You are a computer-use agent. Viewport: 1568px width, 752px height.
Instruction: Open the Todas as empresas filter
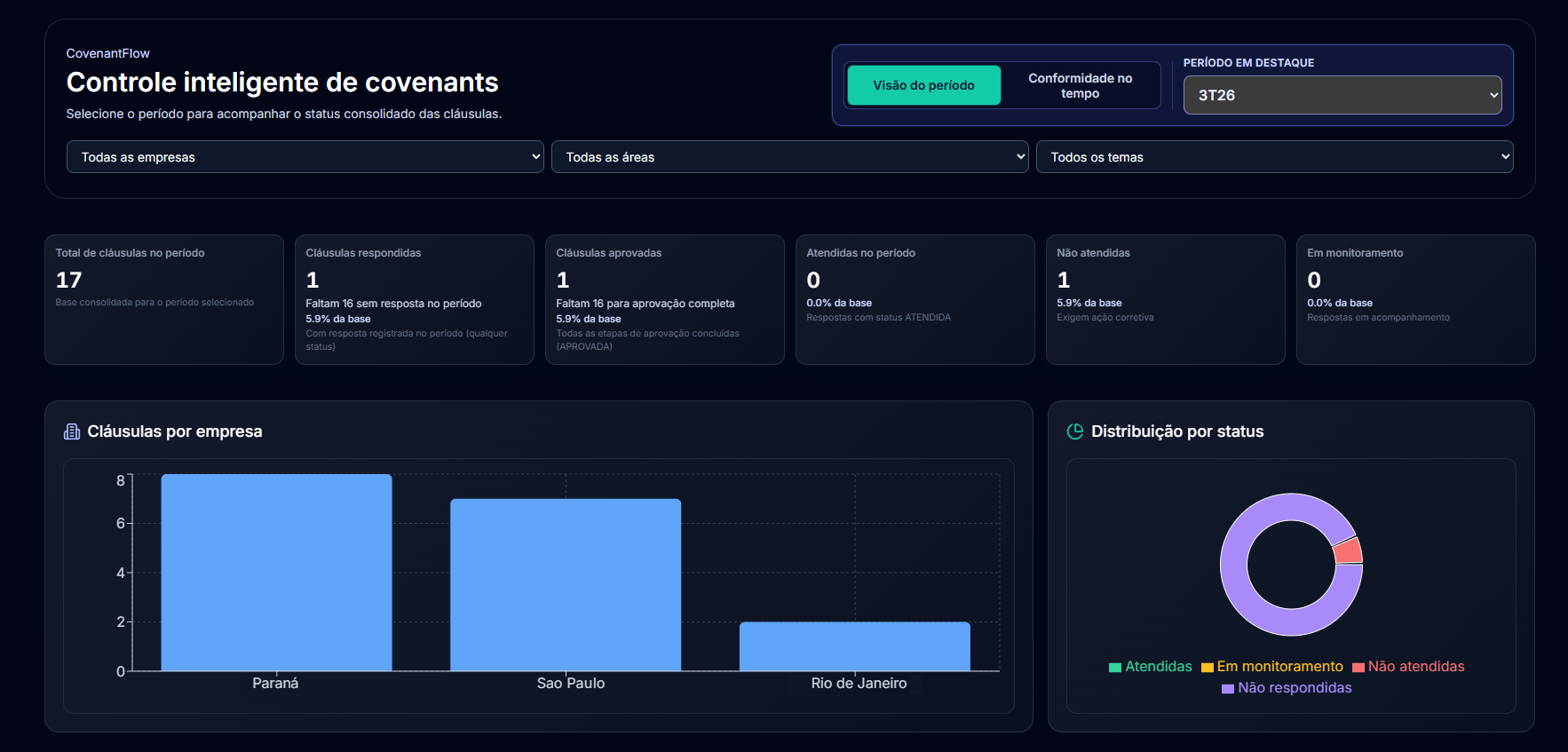tap(305, 157)
